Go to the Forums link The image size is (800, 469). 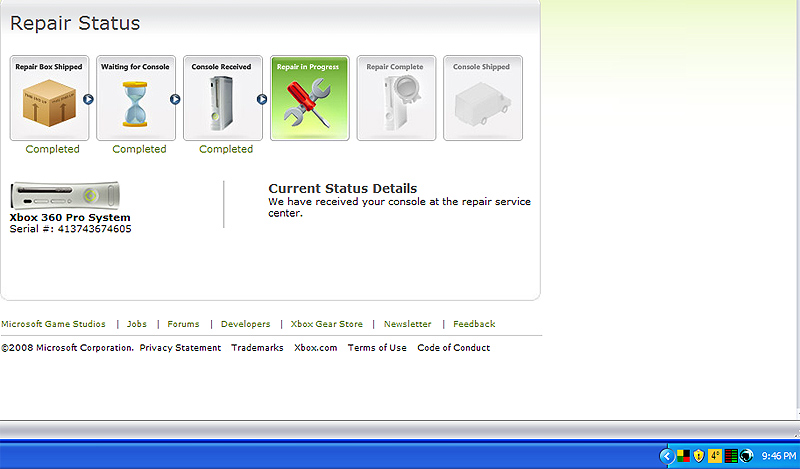[x=183, y=324]
